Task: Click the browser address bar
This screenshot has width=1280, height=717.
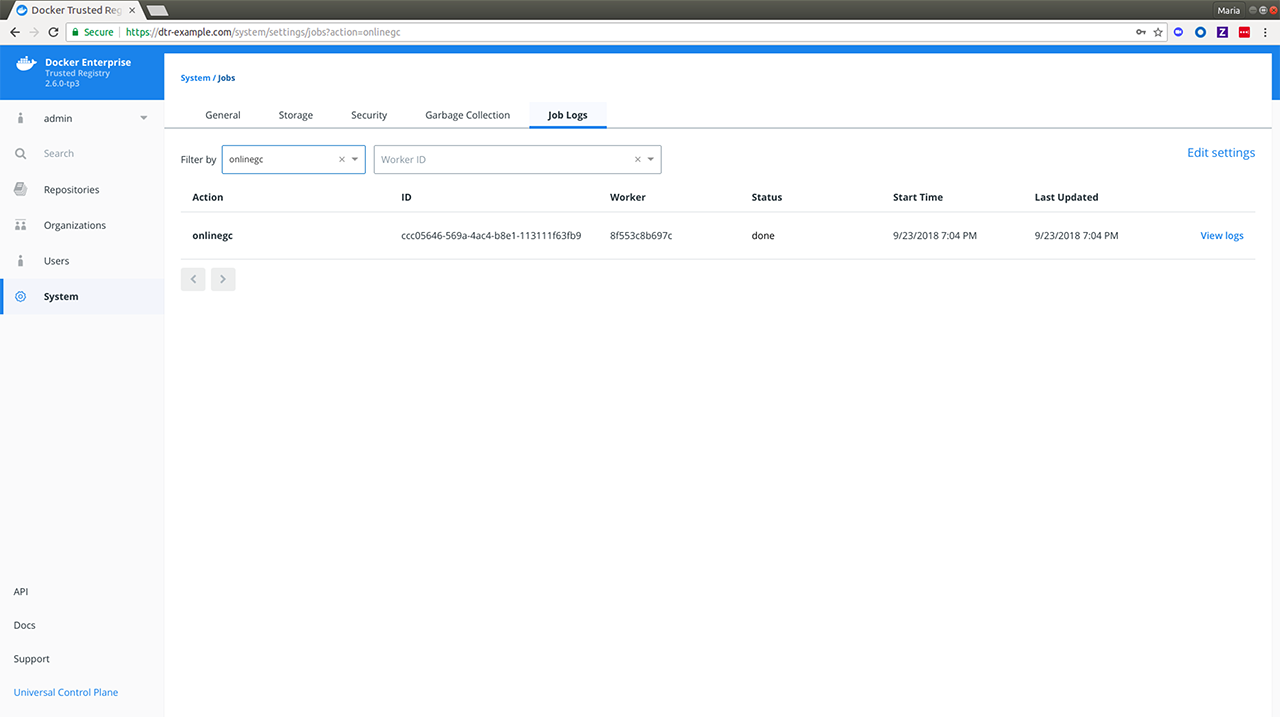Action: pos(600,32)
